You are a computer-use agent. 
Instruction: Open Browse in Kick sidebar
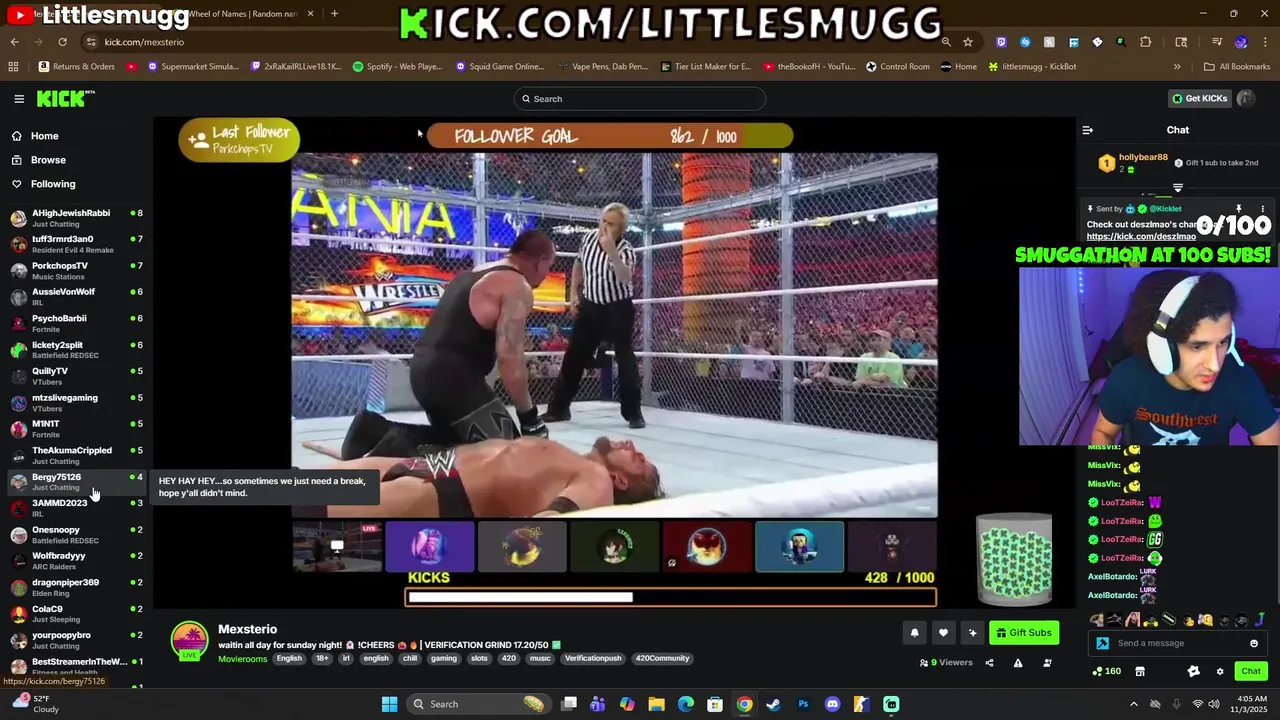(39, 160)
